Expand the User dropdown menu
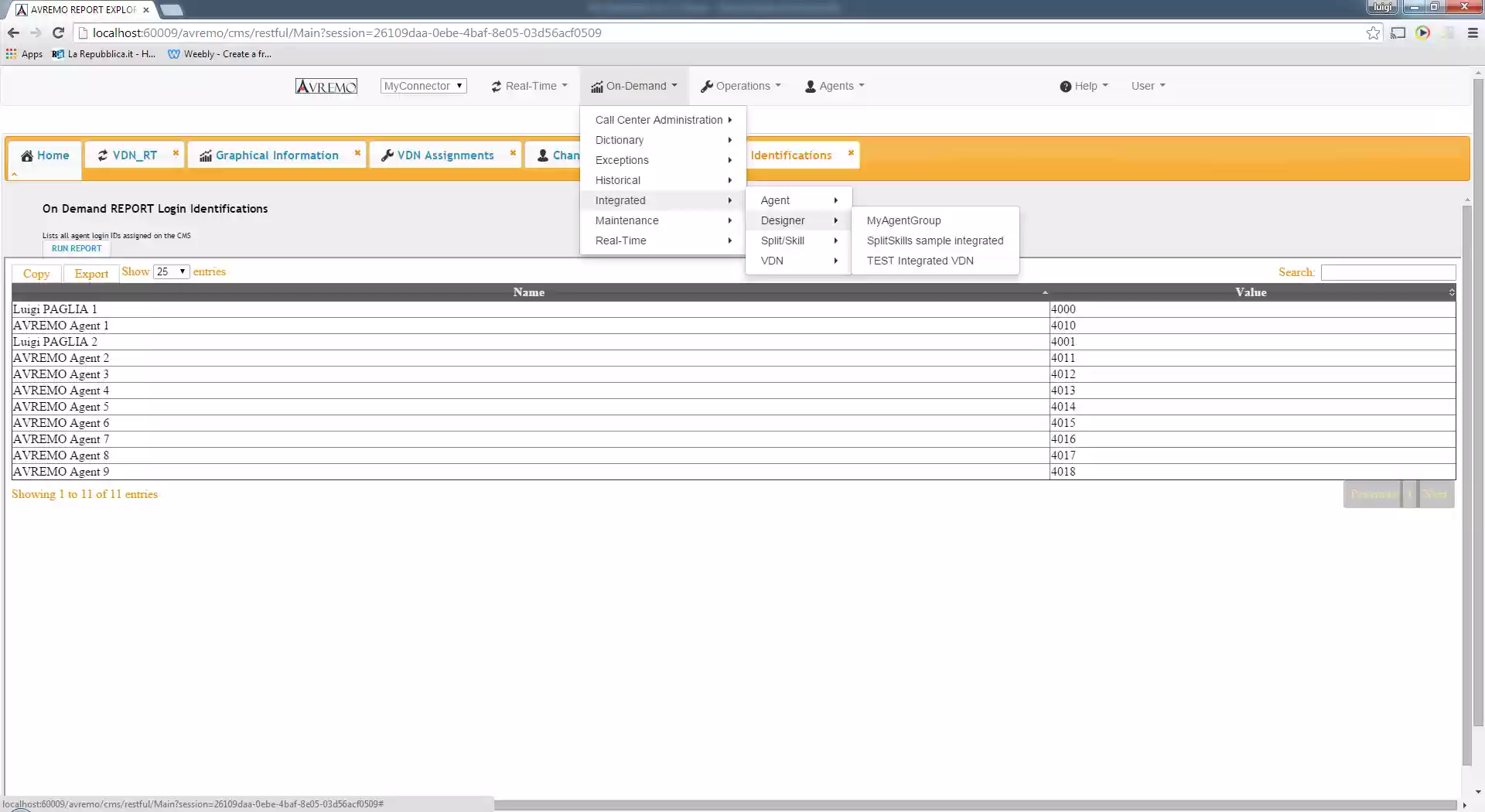Screen dimensions: 1485x812 (x=1148, y=86)
